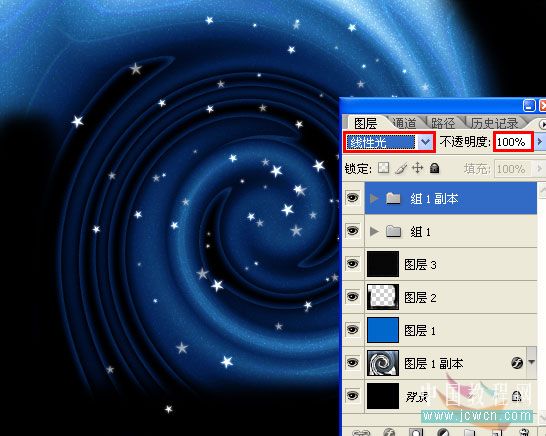Image resolution: width=546 pixels, height=436 pixels.
Task: Select the layer name 图层 3
Action: coord(420,265)
